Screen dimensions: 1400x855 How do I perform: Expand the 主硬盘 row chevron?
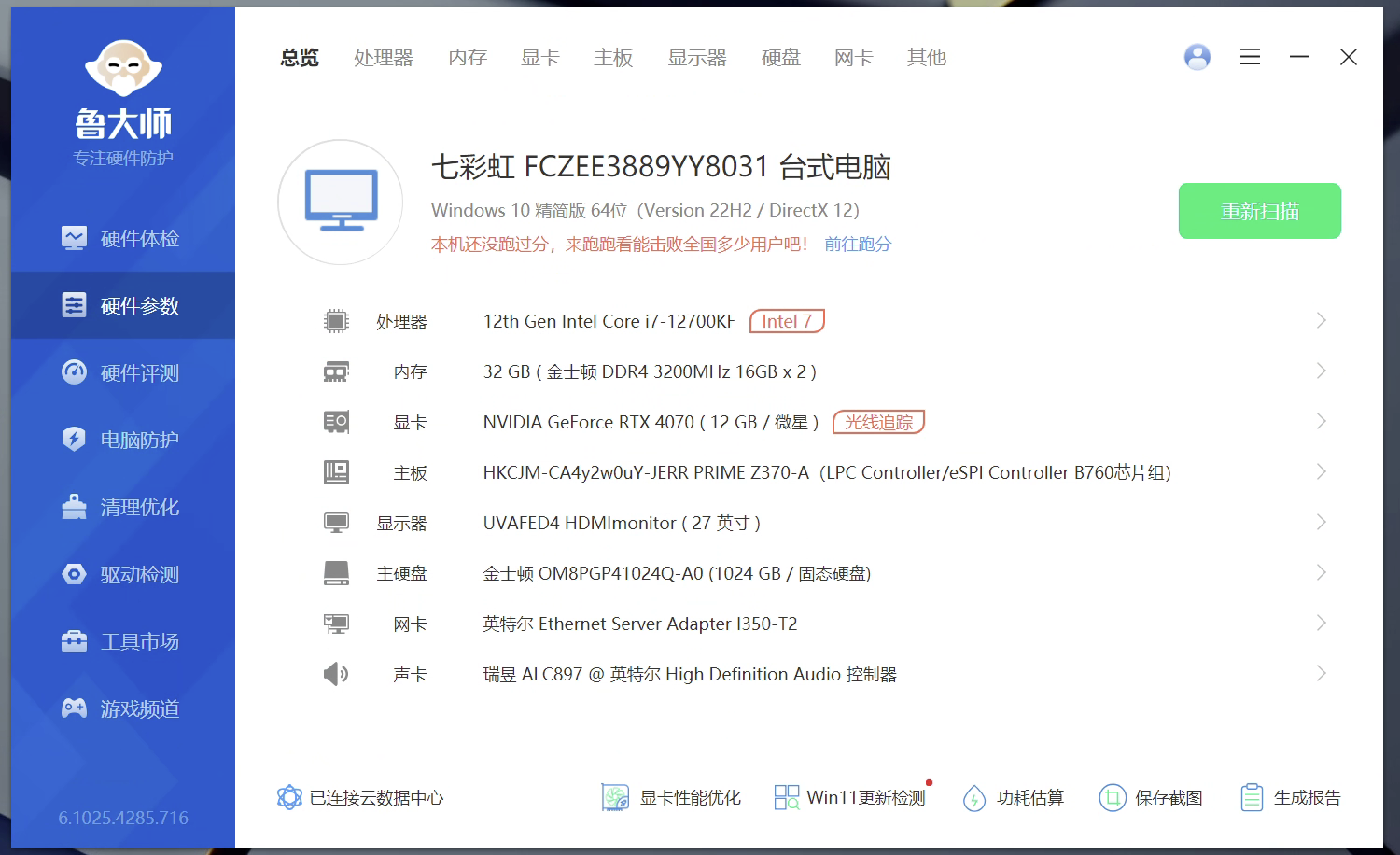[1321, 572]
